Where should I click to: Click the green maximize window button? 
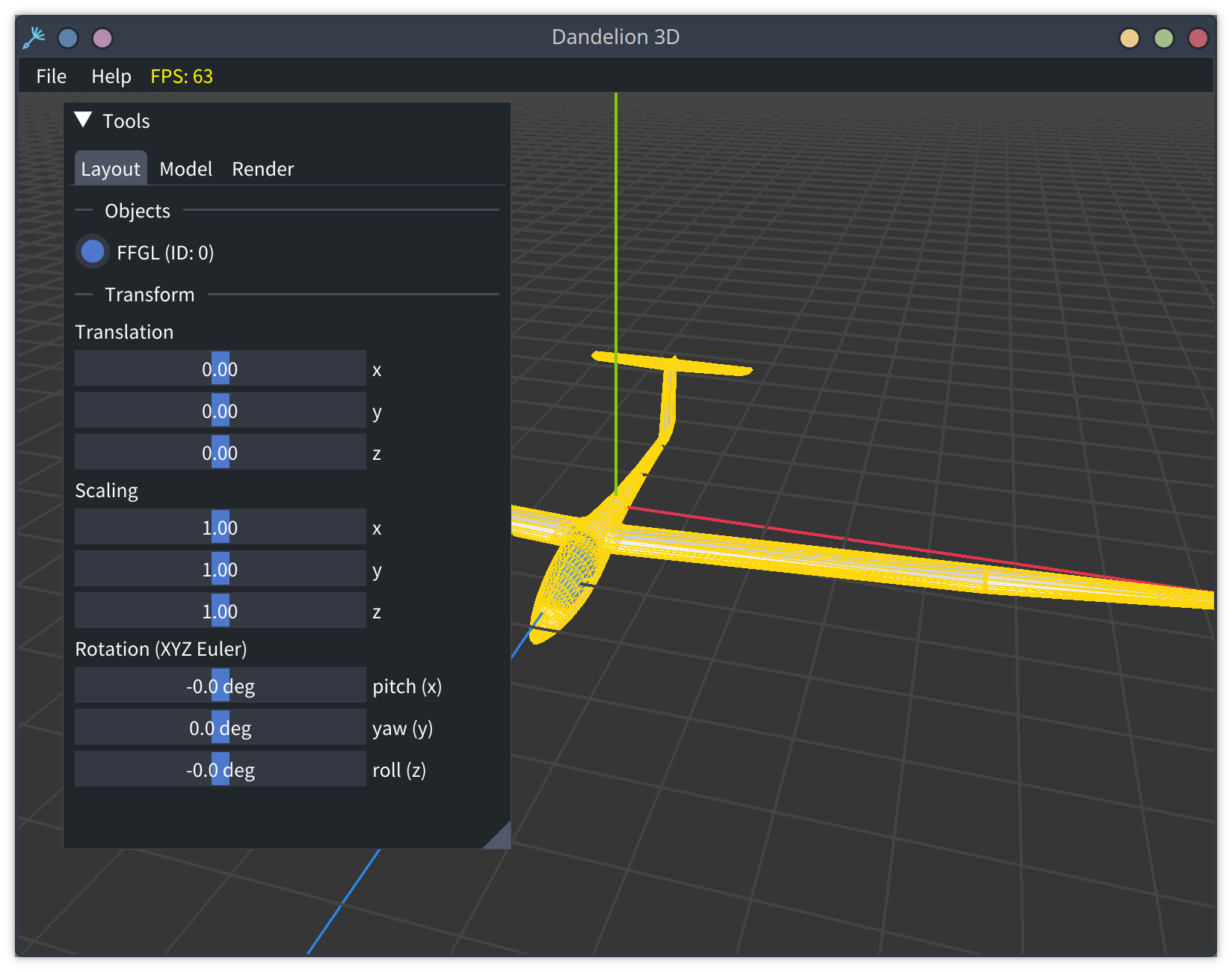[x=1163, y=38]
